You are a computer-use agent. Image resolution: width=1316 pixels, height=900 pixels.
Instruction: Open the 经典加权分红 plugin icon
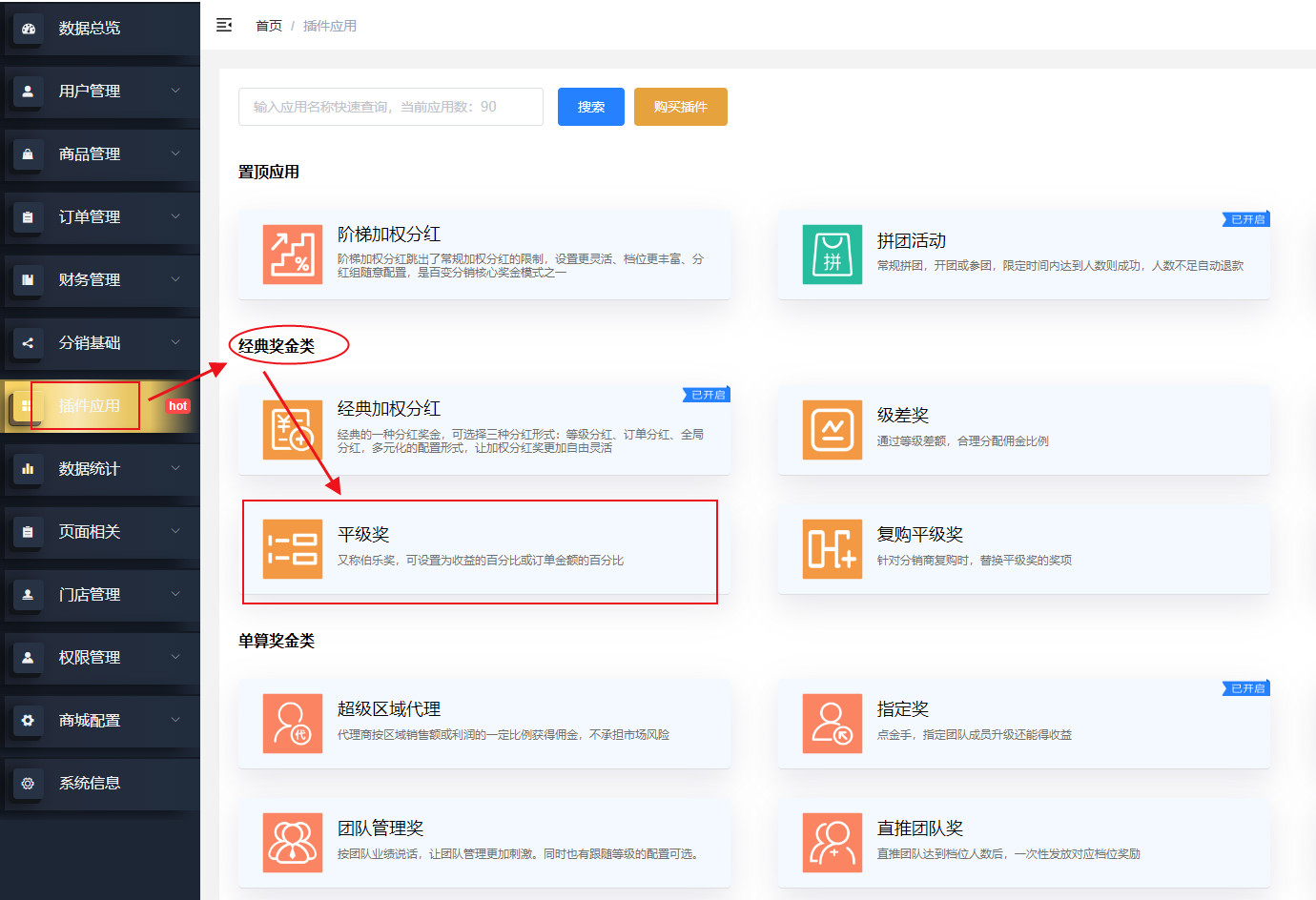(x=292, y=430)
